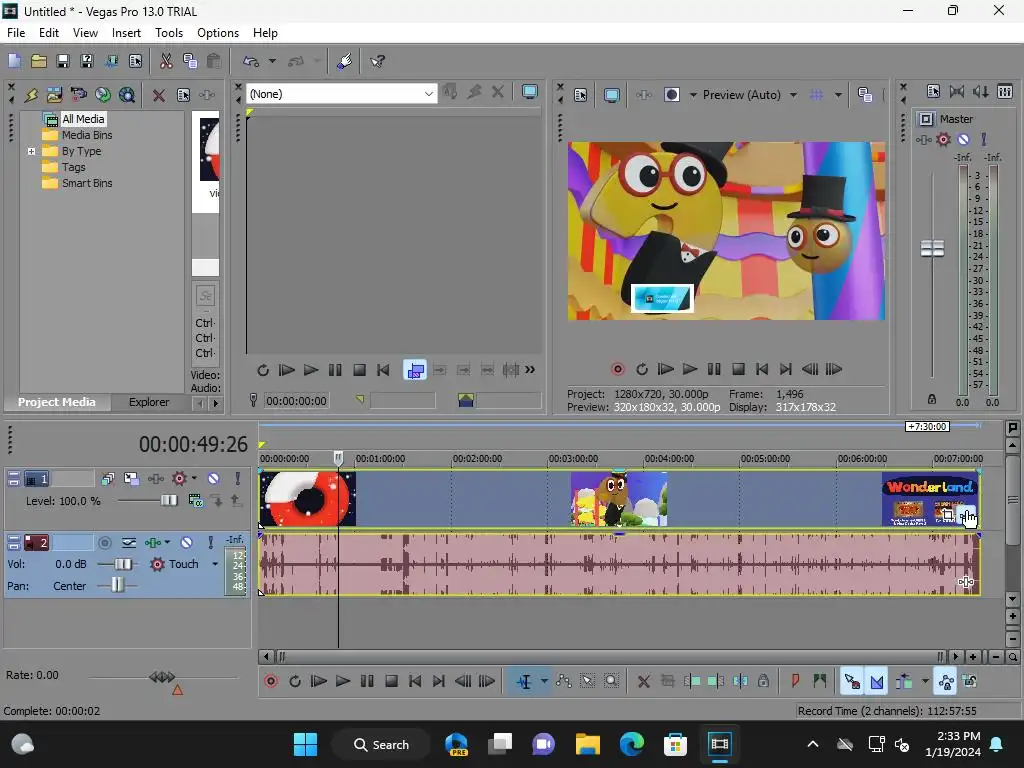Open the edit tool selector dropdown arrow
Screen dimensions: 1024x768
coord(544,681)
